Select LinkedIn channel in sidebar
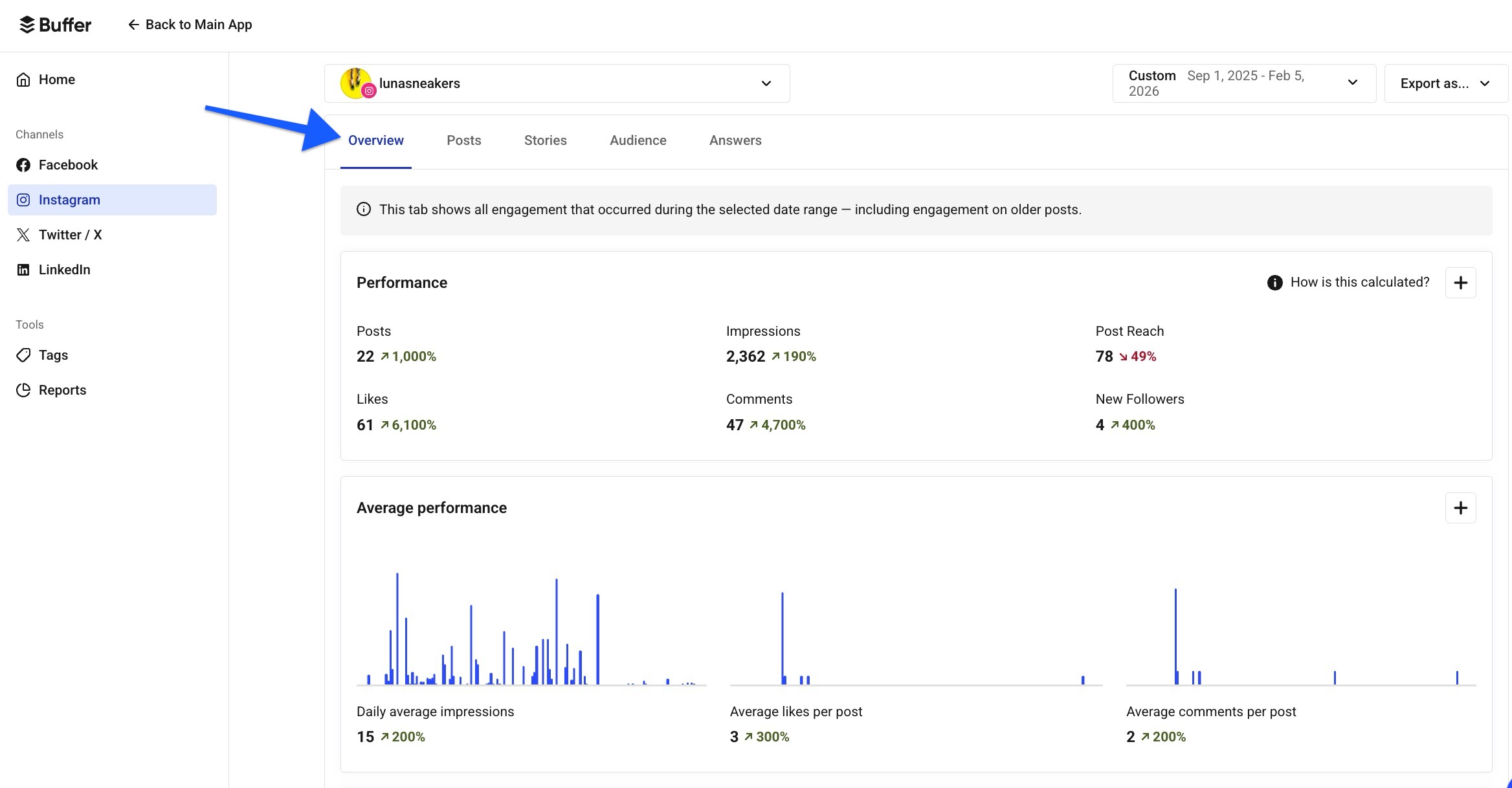Viewport: 1512px width, 788px height. [x=112, y=270]
